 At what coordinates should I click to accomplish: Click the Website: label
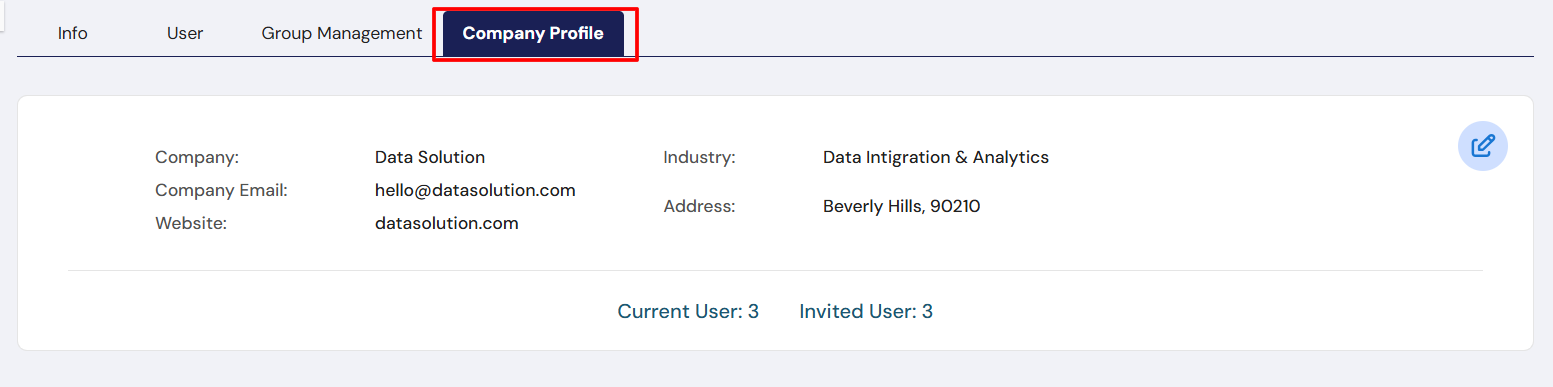[191, 223]
